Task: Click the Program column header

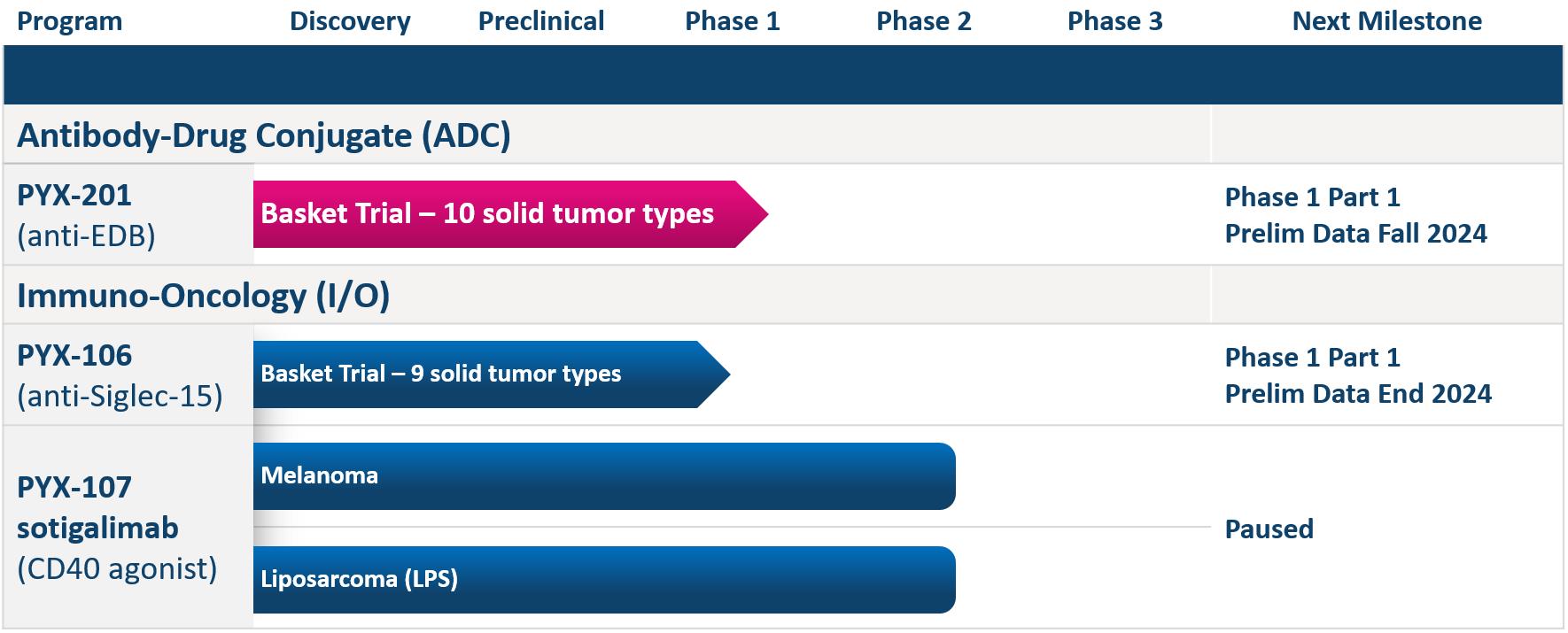Action: [x=70, y=21]
